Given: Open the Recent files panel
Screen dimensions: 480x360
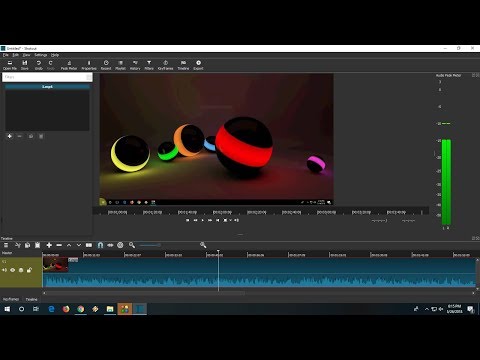Looking at the screenshot, I should (106, 65).
